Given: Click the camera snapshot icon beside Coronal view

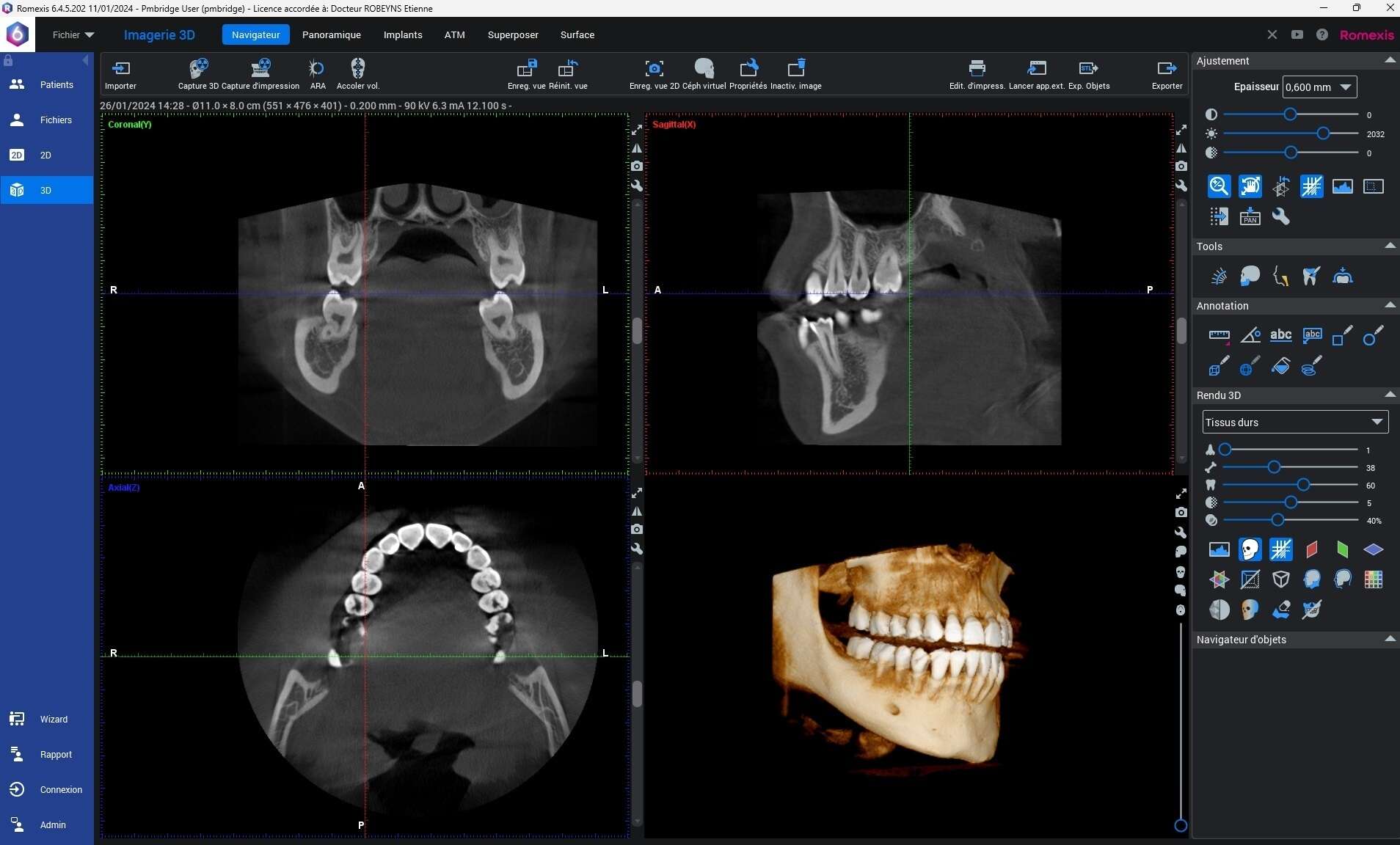Looking at the screenshot, I should (x=637, y=167).
